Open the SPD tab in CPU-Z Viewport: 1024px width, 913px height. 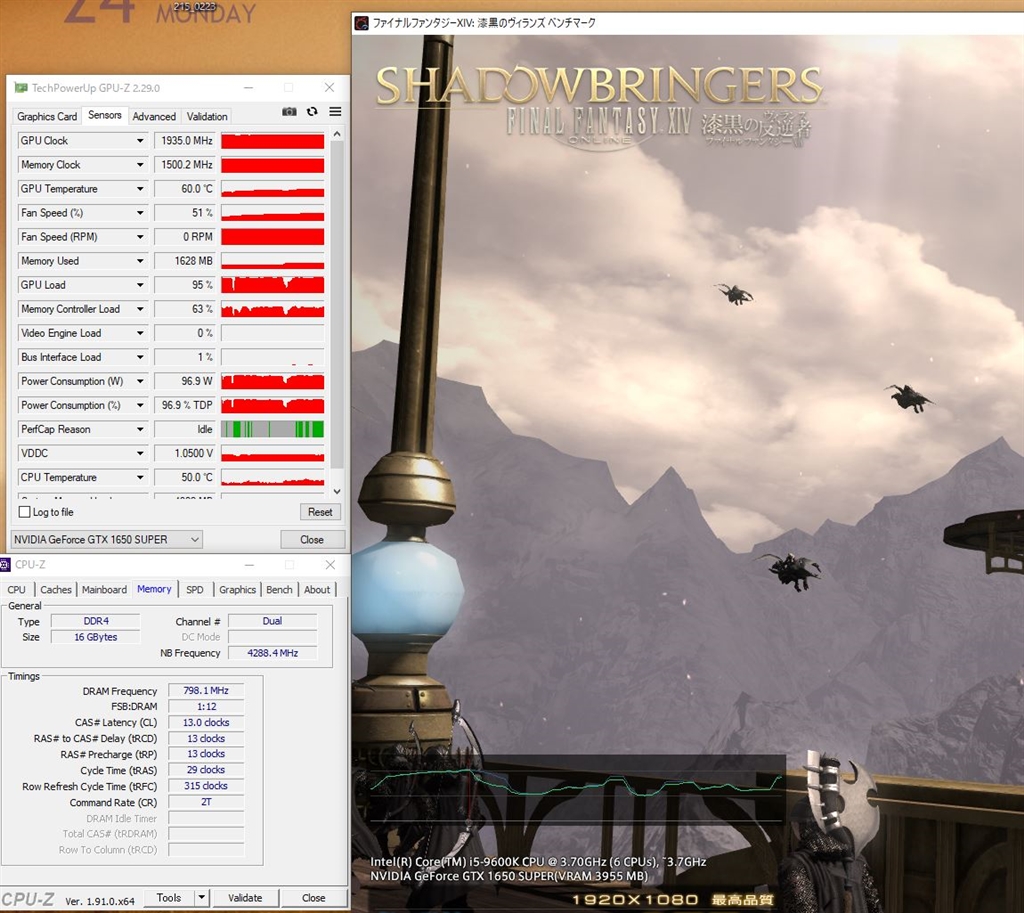[x=195, y=589]
